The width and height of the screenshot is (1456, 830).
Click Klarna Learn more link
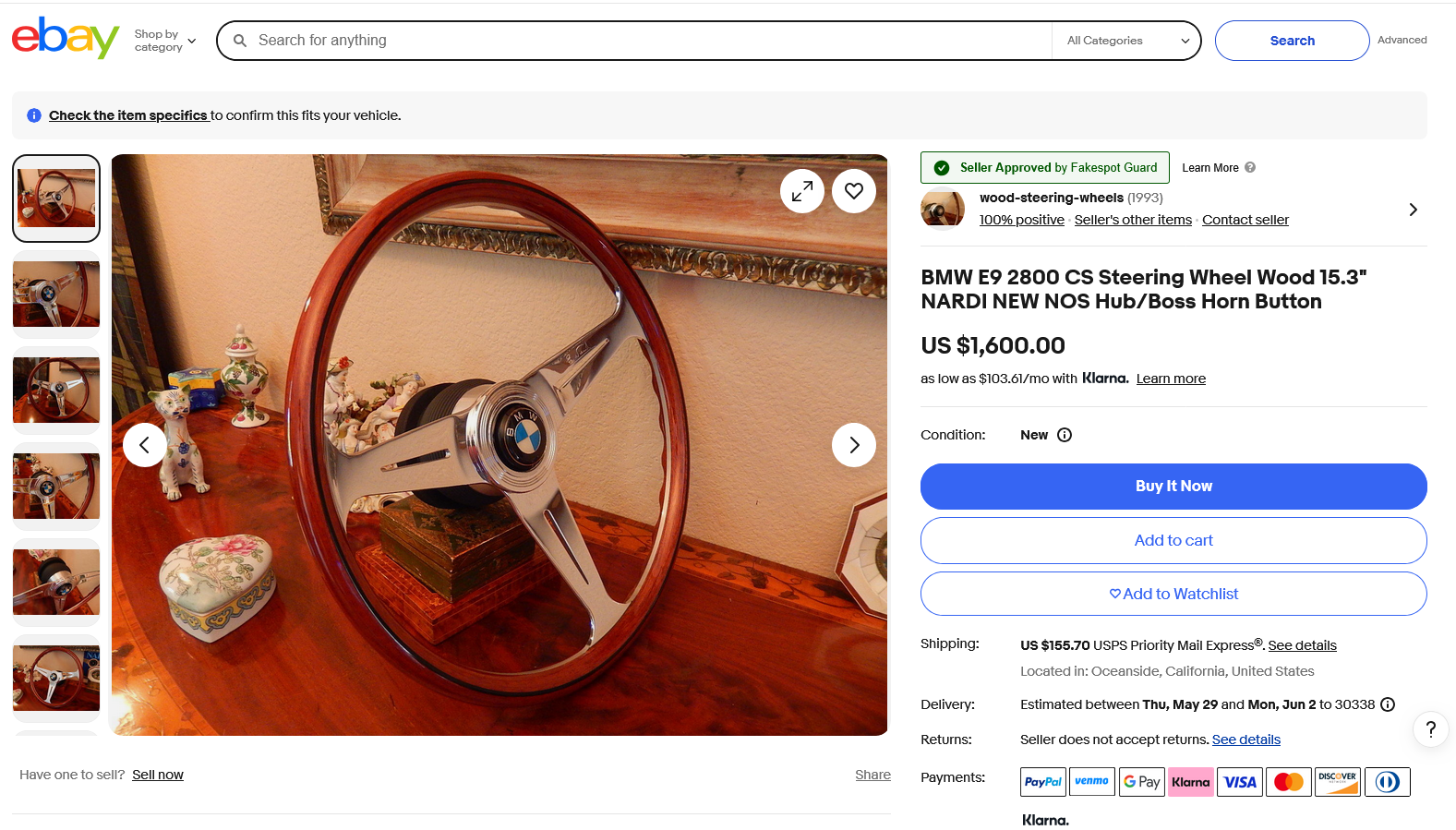[x=1171, y=379]
